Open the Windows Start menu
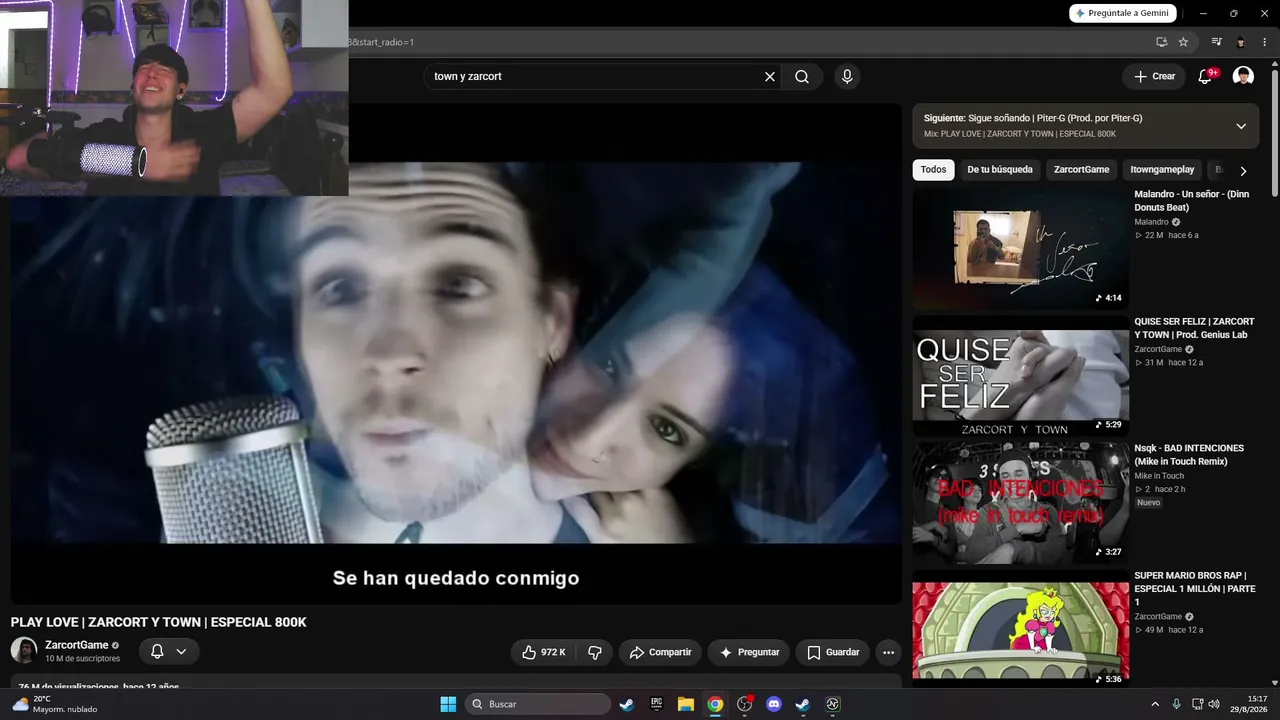 [448, 704]
